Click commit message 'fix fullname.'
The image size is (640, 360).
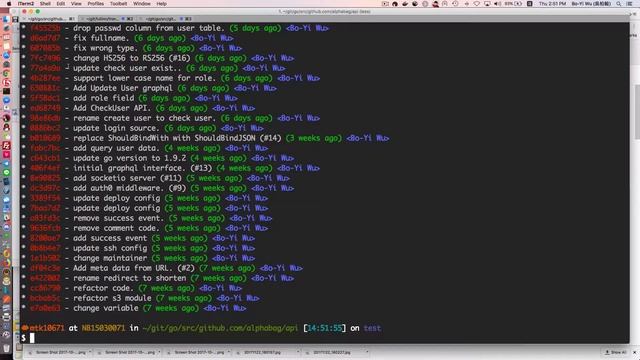pos(102,38)
